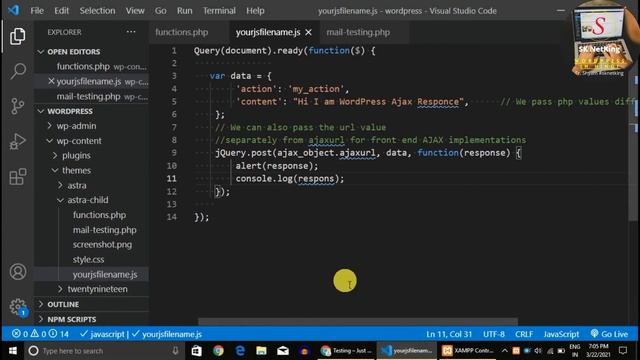Open the Terminal menu

[219, 11]
